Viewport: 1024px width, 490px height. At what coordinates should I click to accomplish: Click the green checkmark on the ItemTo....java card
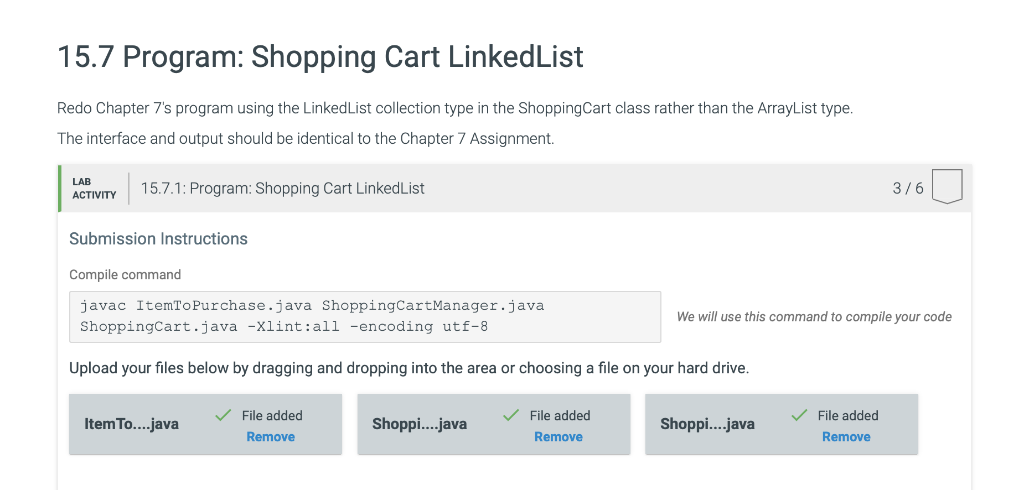[x=223, y=415]
